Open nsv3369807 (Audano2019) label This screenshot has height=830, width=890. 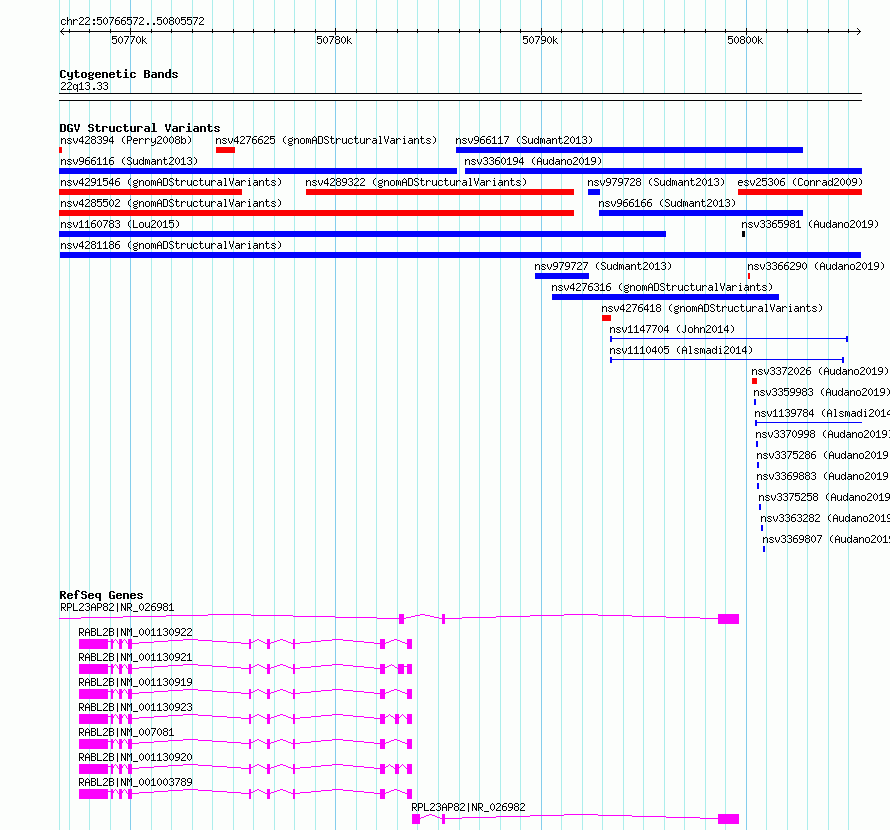(x=826, y=539)
